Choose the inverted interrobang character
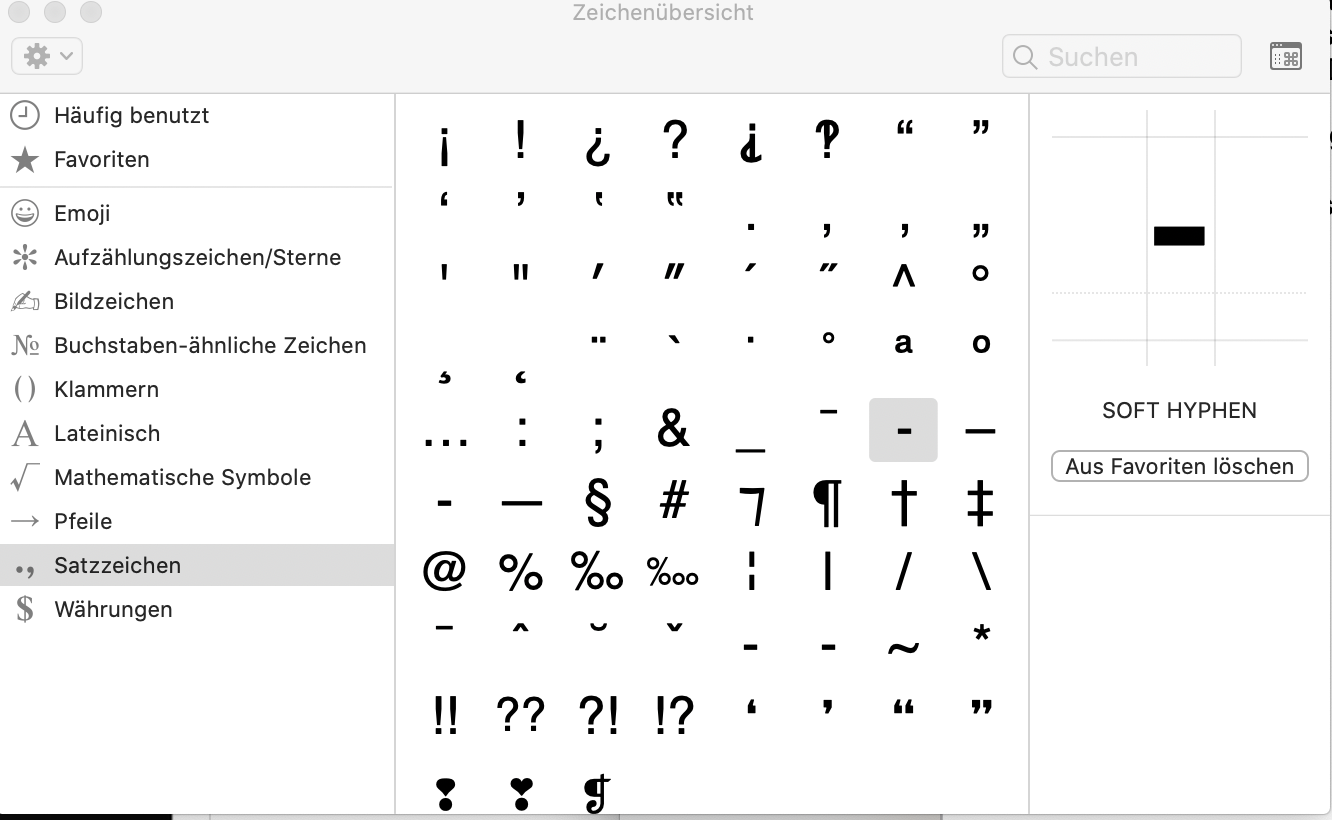The image size is (1332, 820). [x=751, y=144]
